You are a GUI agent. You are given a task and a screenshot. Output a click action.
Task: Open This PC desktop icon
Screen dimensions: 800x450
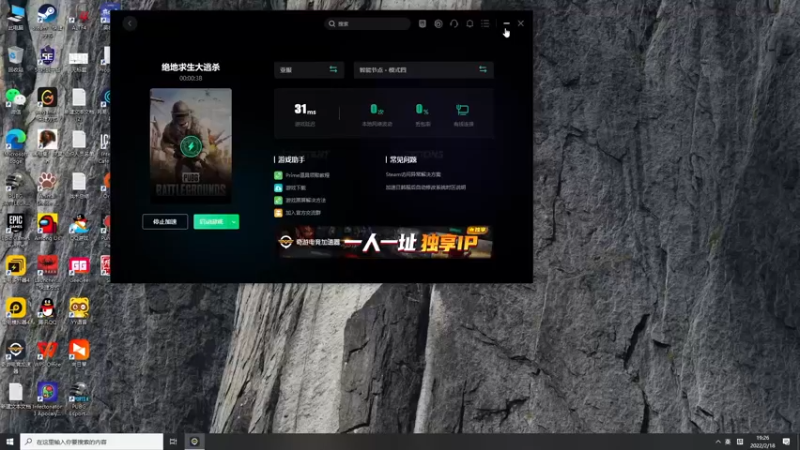15,16
